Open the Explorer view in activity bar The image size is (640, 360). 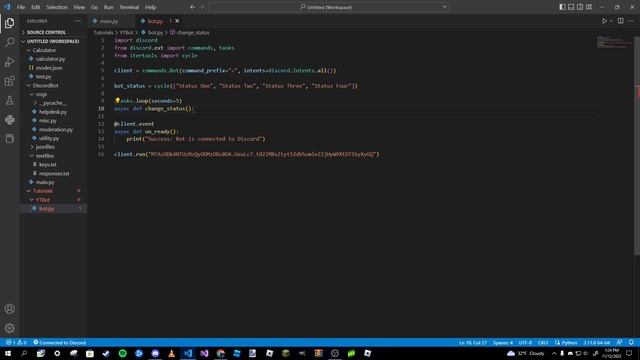tap(9, 23)
